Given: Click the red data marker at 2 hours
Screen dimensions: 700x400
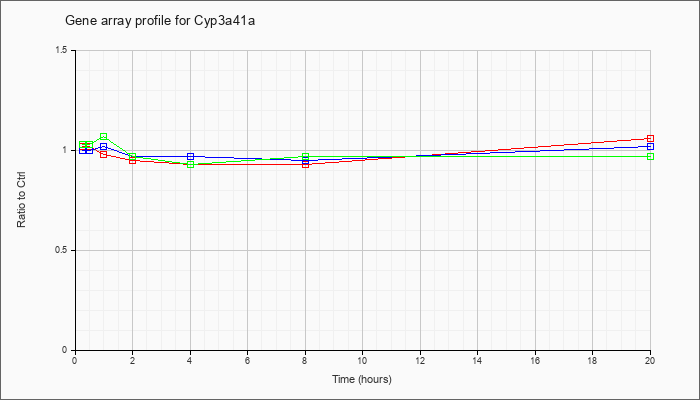Looking at the screenshot, I should tap(133, 161).
